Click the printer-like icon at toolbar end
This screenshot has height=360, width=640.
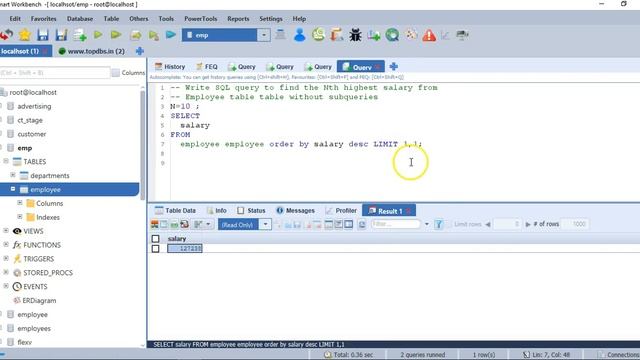[462, 35]
